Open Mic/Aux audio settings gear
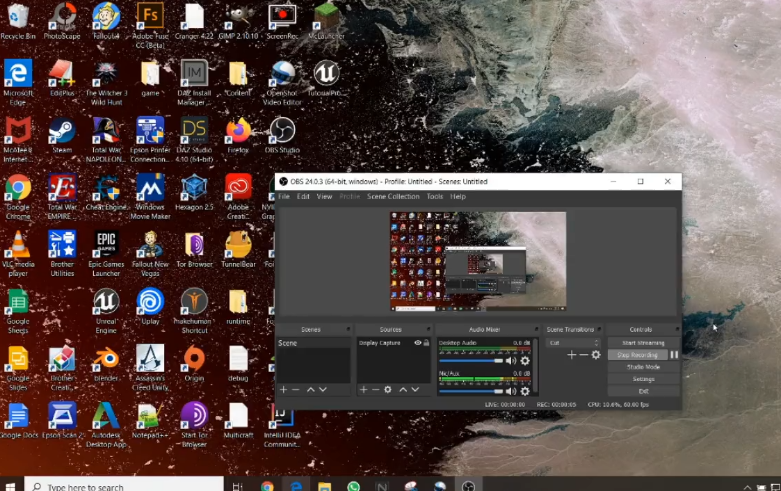 click(525, 391)
